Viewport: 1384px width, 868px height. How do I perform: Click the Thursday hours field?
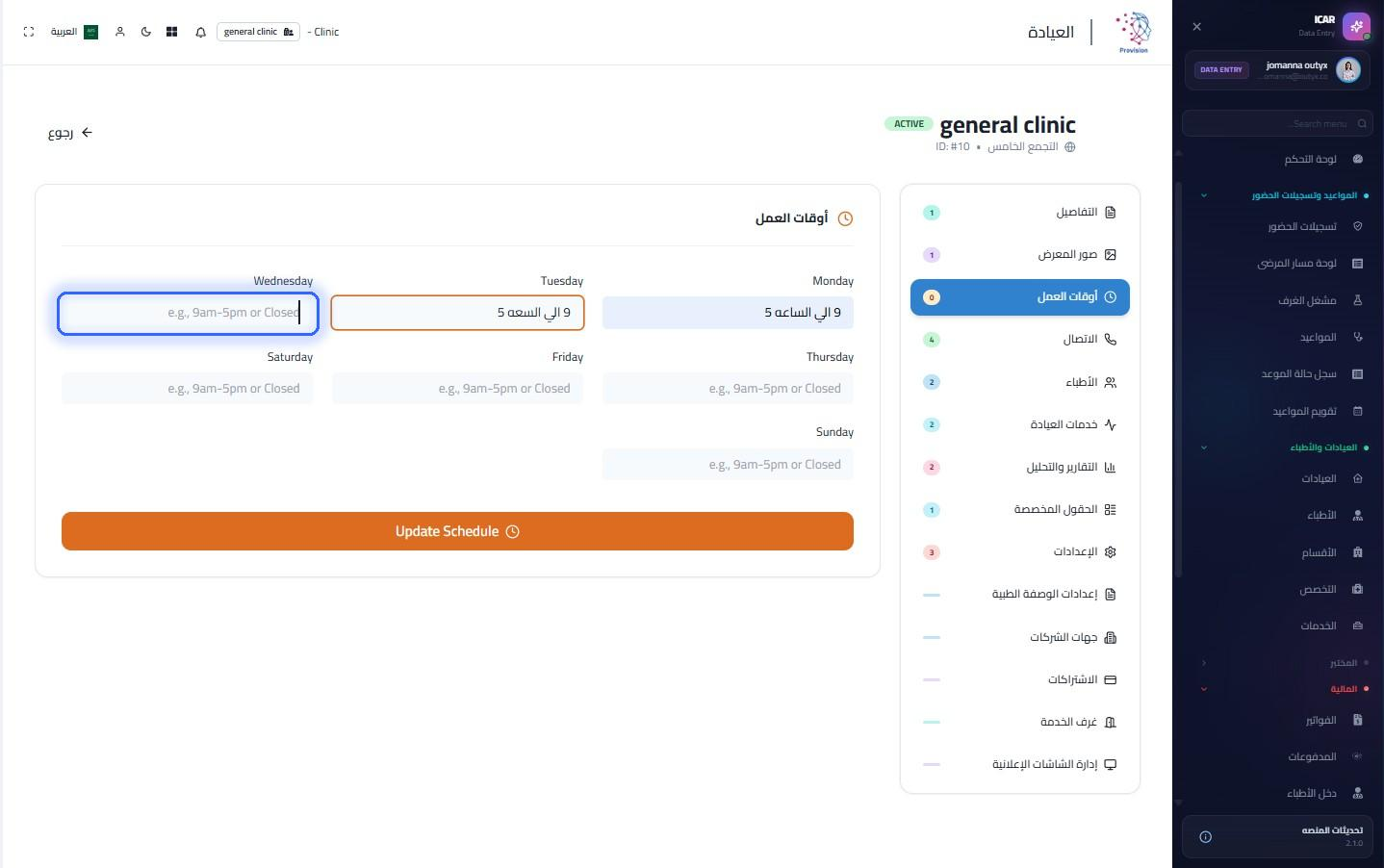point(728,389)
